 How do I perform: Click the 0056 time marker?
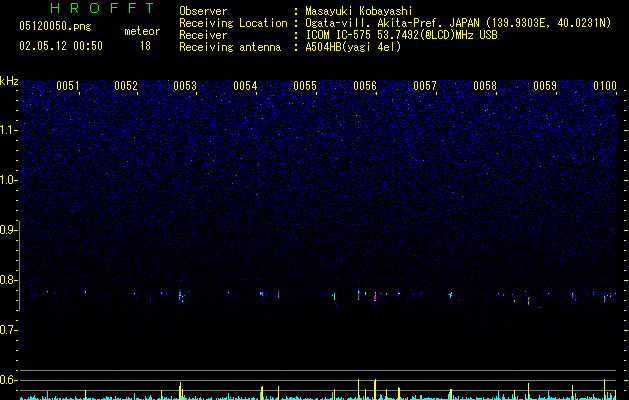(365, 86)
